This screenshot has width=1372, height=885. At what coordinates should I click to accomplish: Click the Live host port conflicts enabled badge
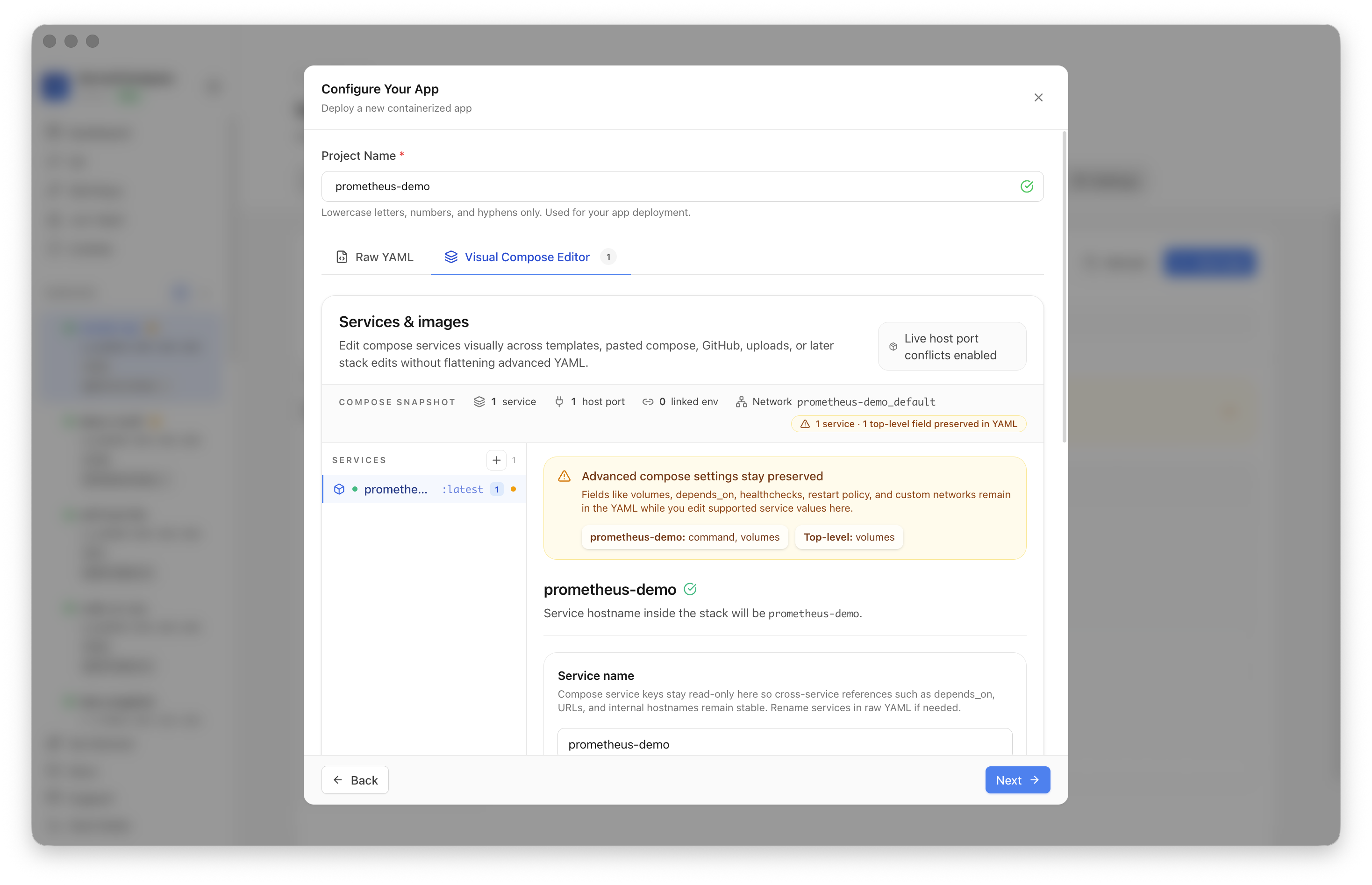pos(951,347)
